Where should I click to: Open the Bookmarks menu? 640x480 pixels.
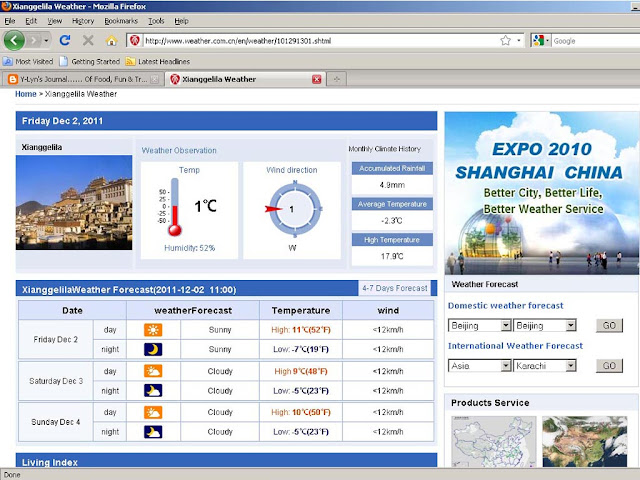(121, 21)
